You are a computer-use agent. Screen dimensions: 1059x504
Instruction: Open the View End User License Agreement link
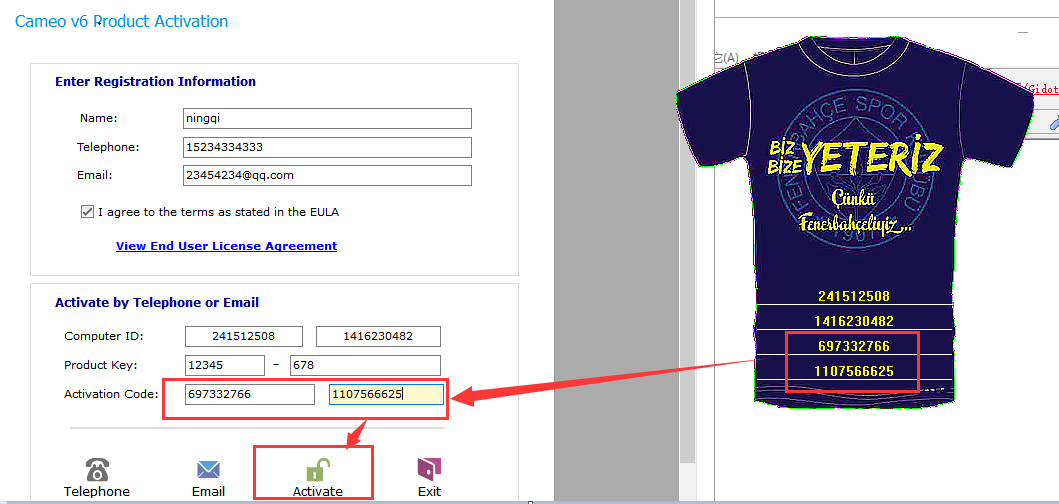tap(226, 246)
